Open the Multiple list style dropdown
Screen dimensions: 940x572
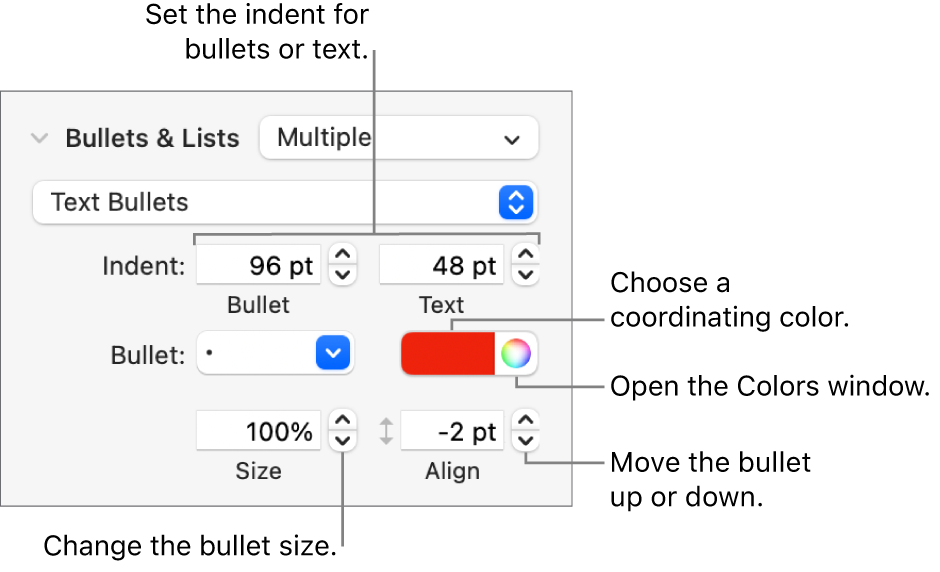tap(398, 138)
